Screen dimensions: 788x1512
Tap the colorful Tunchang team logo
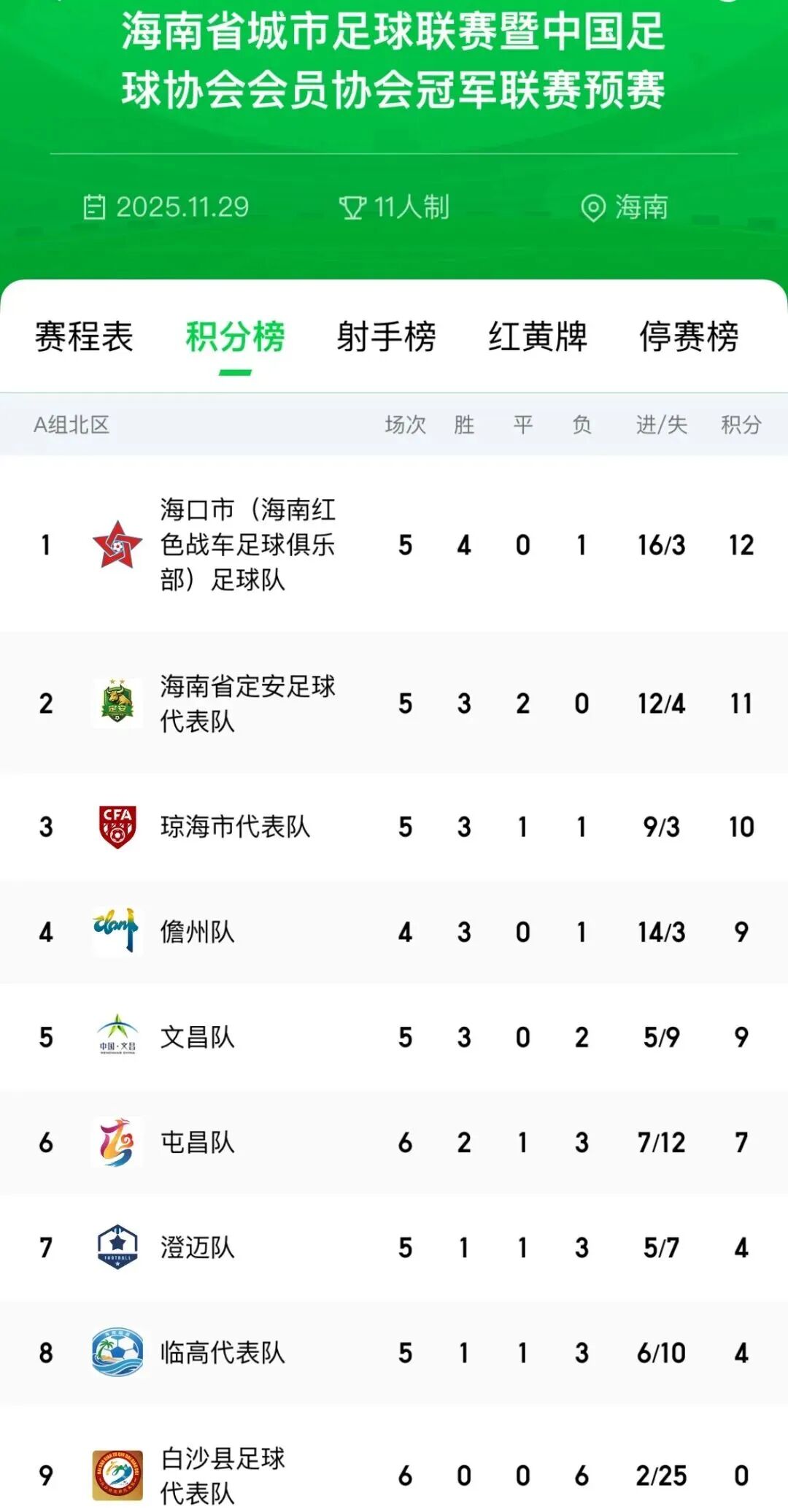tap(117, 1142)
